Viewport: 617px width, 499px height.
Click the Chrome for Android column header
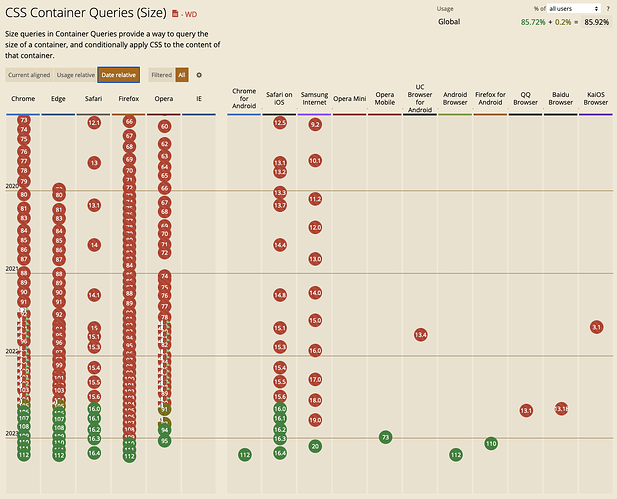pos(244,98)
